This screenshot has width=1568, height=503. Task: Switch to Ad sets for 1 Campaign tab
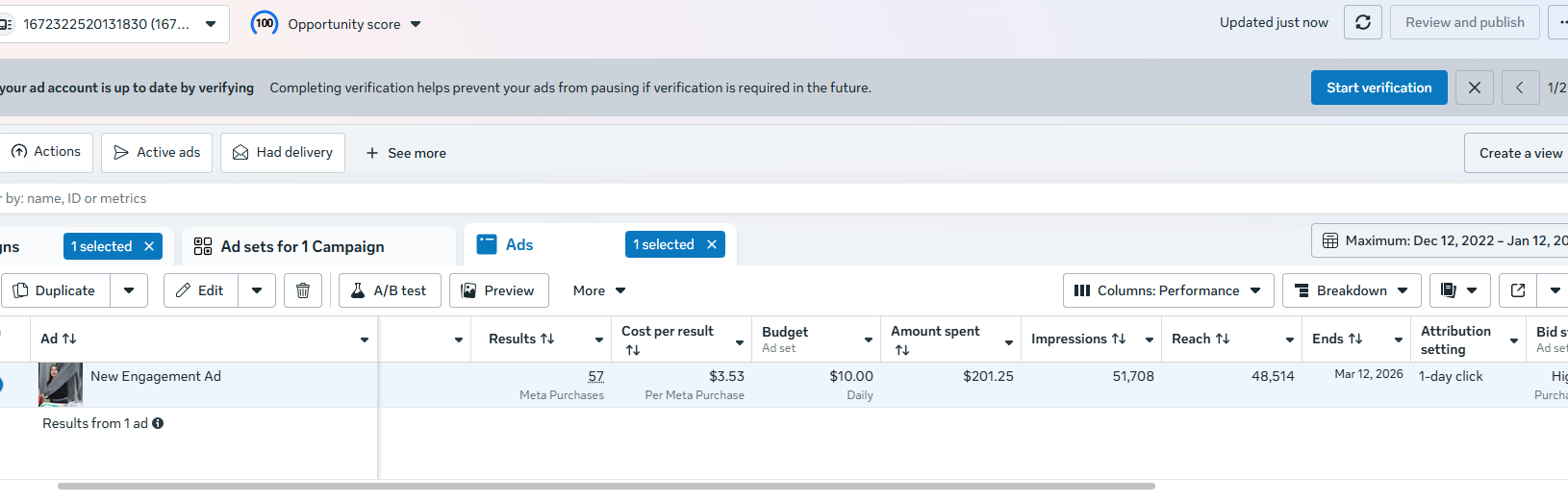(302, 247)
